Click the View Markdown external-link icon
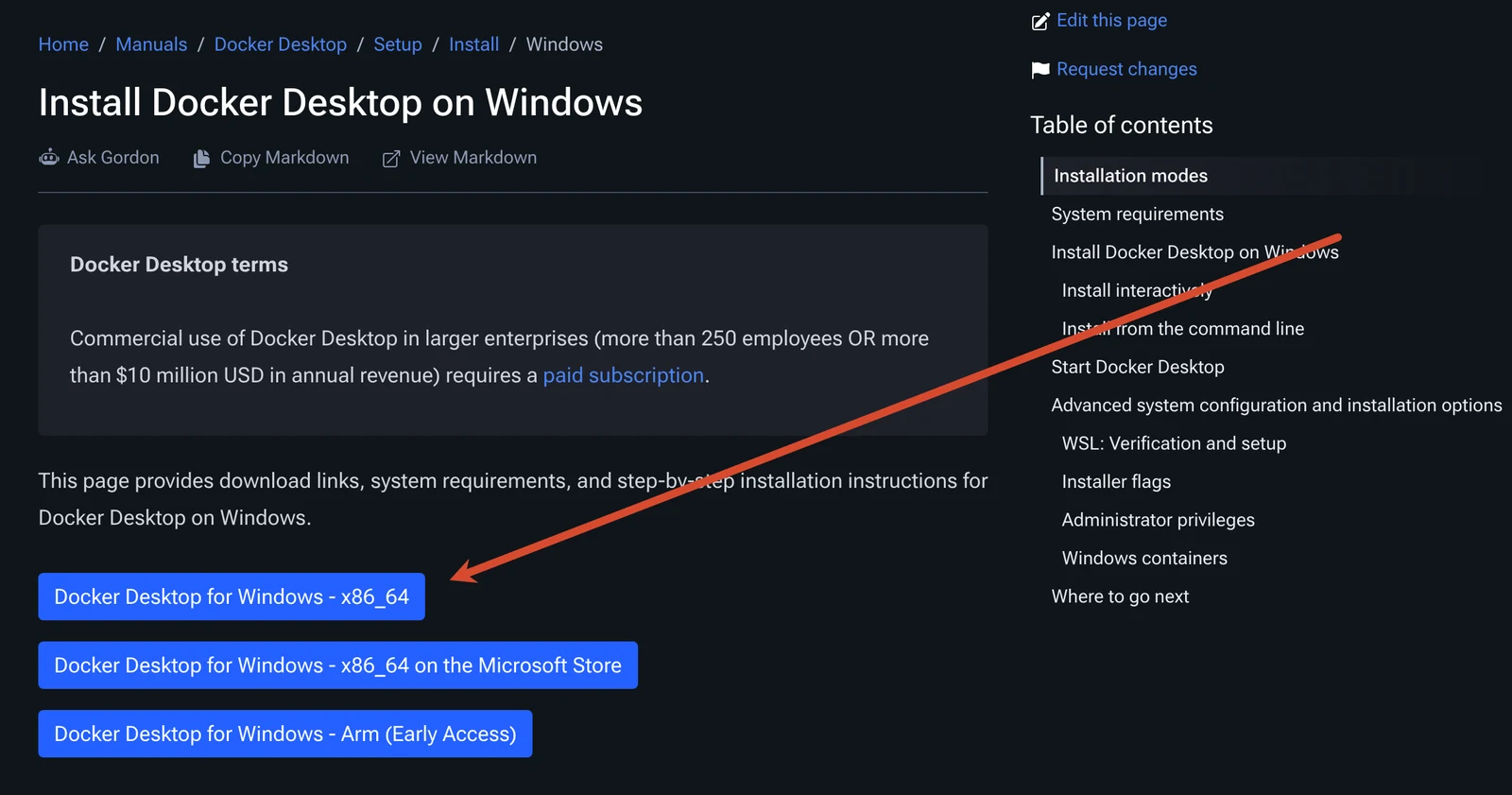Viewport: 1512px width, 795px height. pyautogui.click(x=390, y=159)
